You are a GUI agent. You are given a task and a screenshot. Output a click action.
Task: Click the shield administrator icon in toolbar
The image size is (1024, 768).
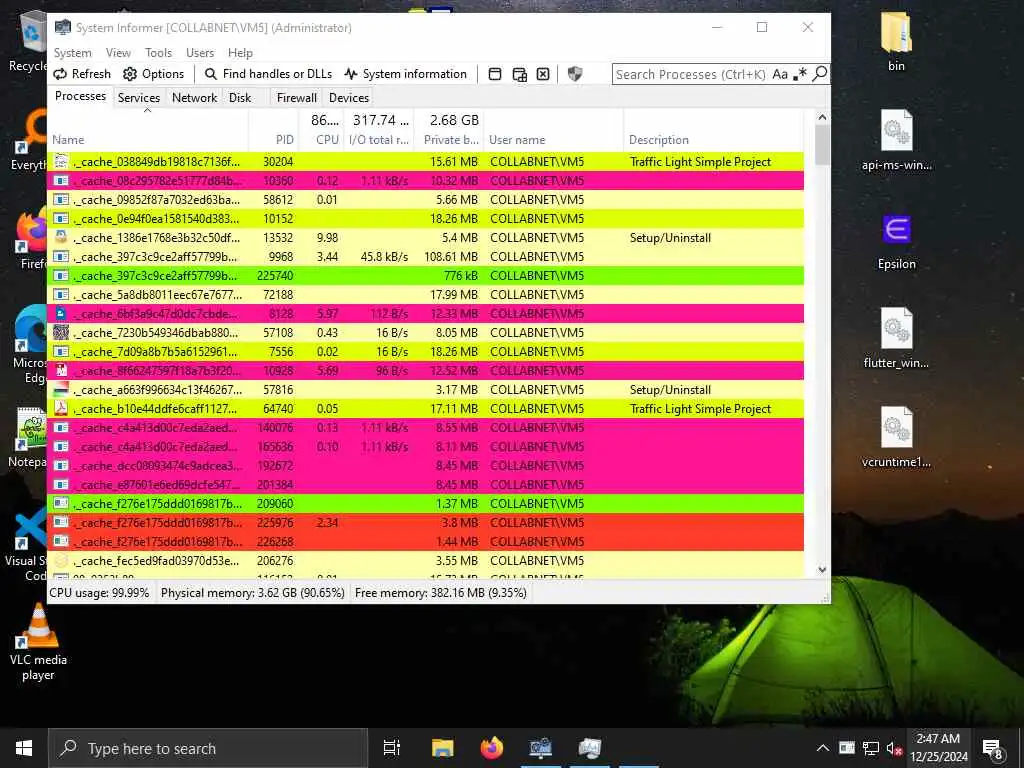575,74
